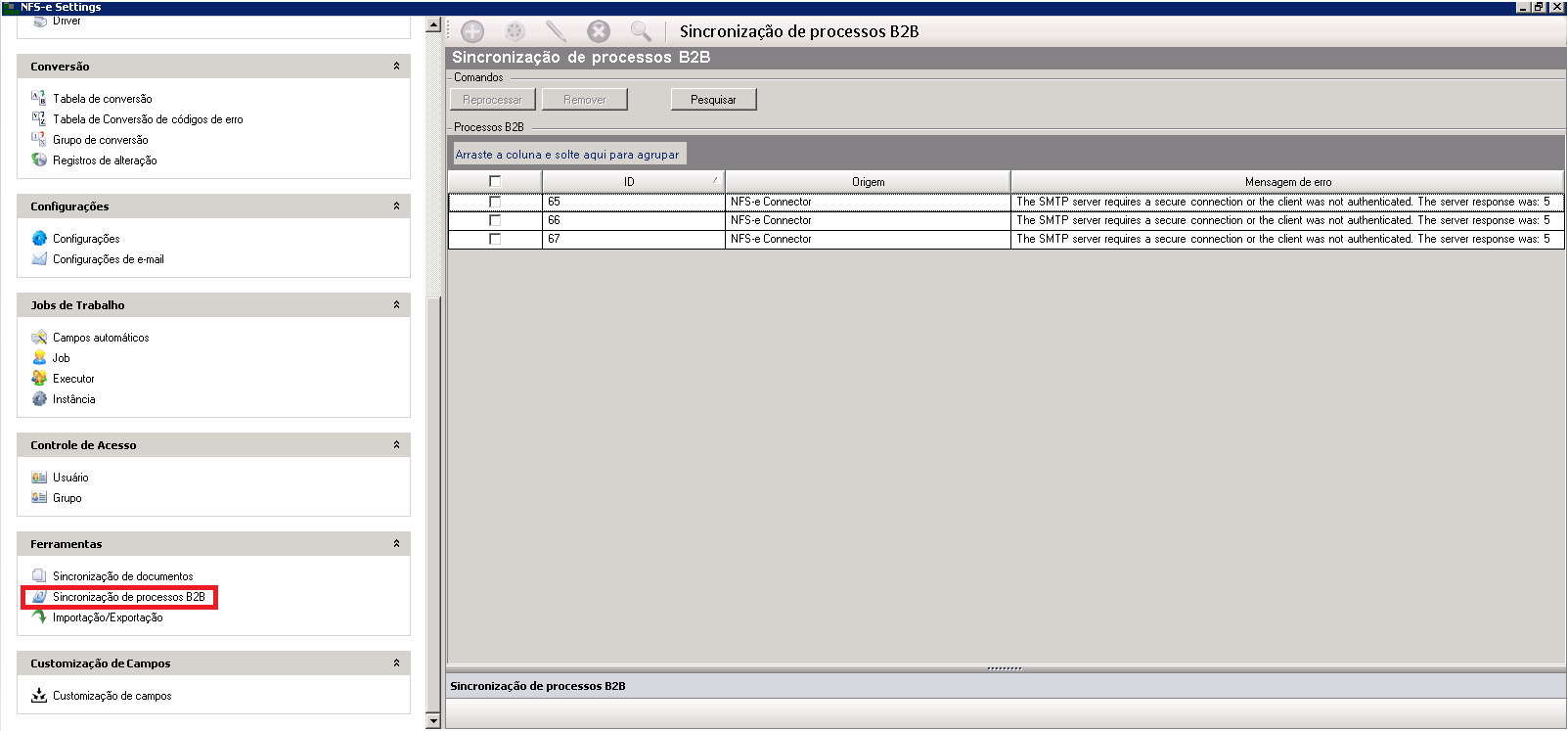Click the SMTP error message in row 67
The height and width of the screenshot is (731, 1568).
coord(1283,239)
